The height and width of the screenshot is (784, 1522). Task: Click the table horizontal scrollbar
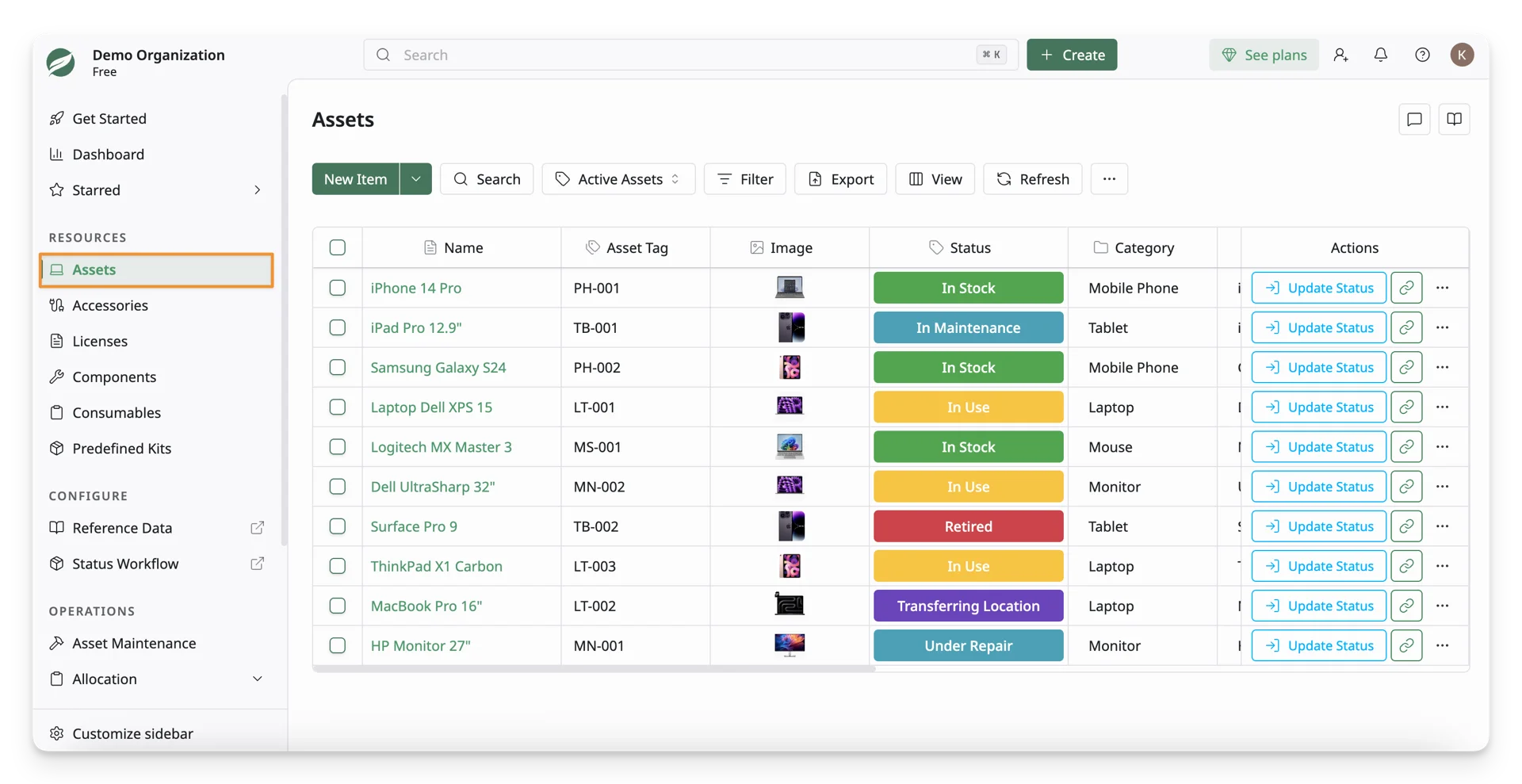tap(595, 669)
